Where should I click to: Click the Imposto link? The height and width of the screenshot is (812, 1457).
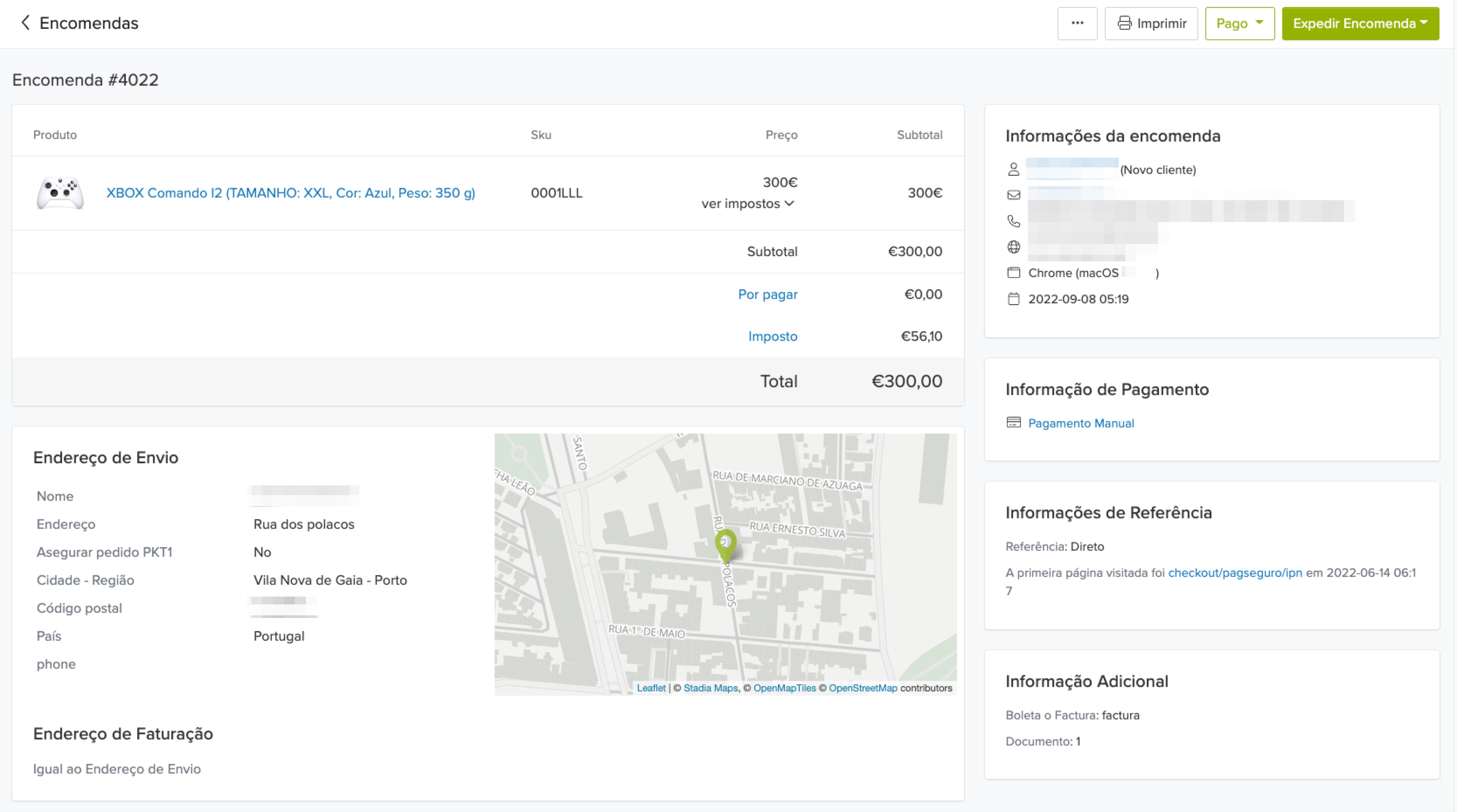(772, 336)
